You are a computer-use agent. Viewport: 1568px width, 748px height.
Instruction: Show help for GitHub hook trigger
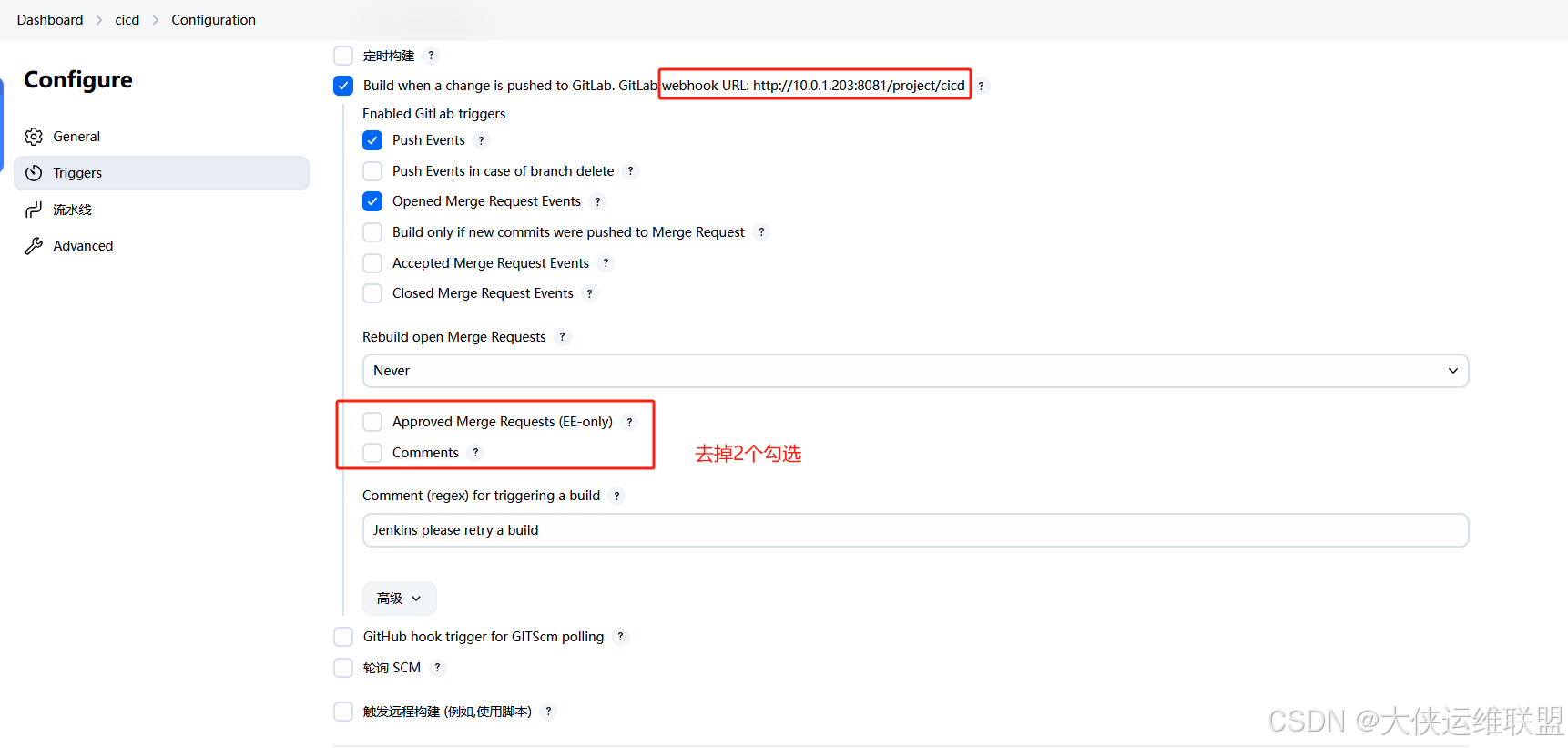(620, 637)
